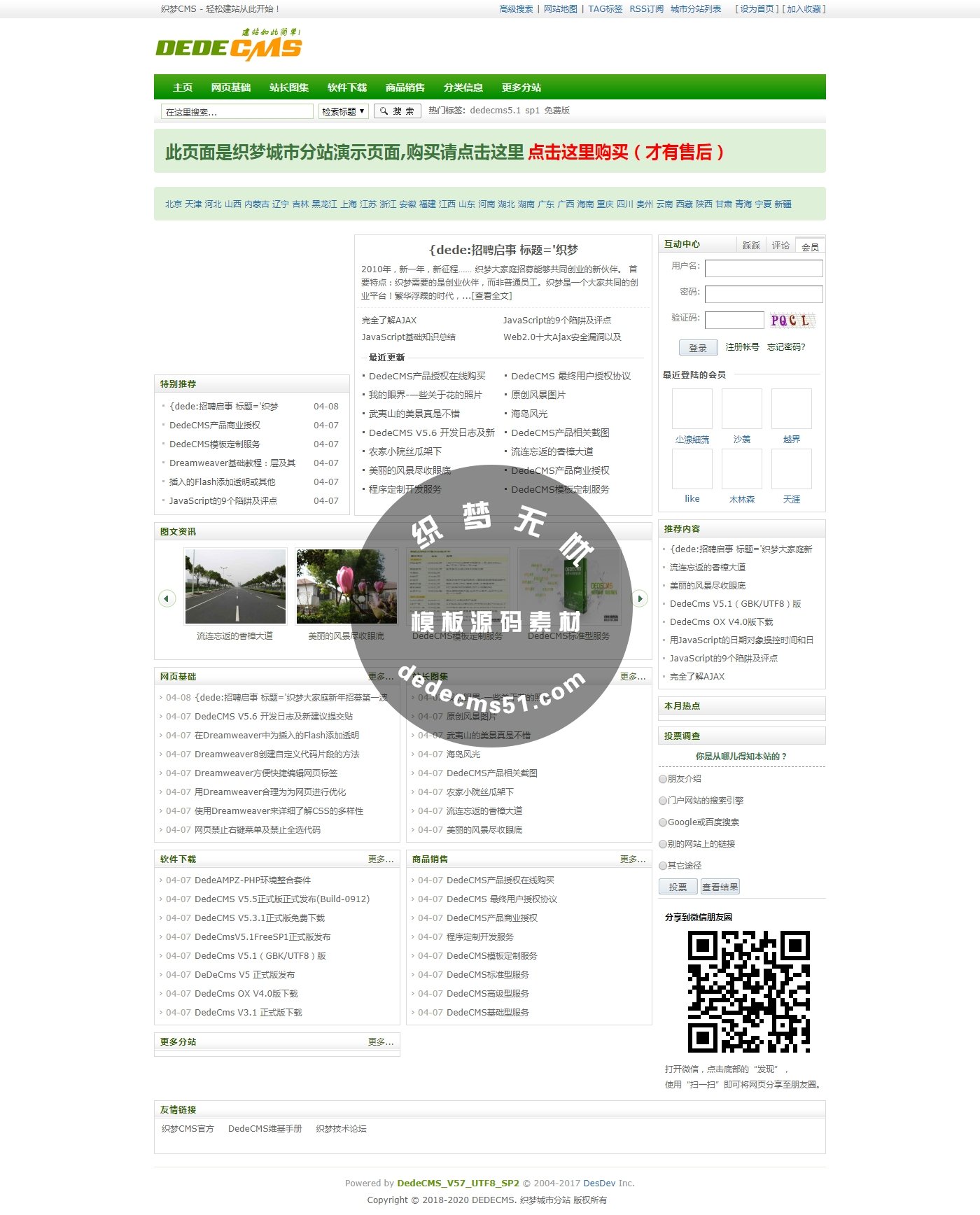980x1215 pixels.
Task: Switch to the 会员 tab
Action: point(810,246)
